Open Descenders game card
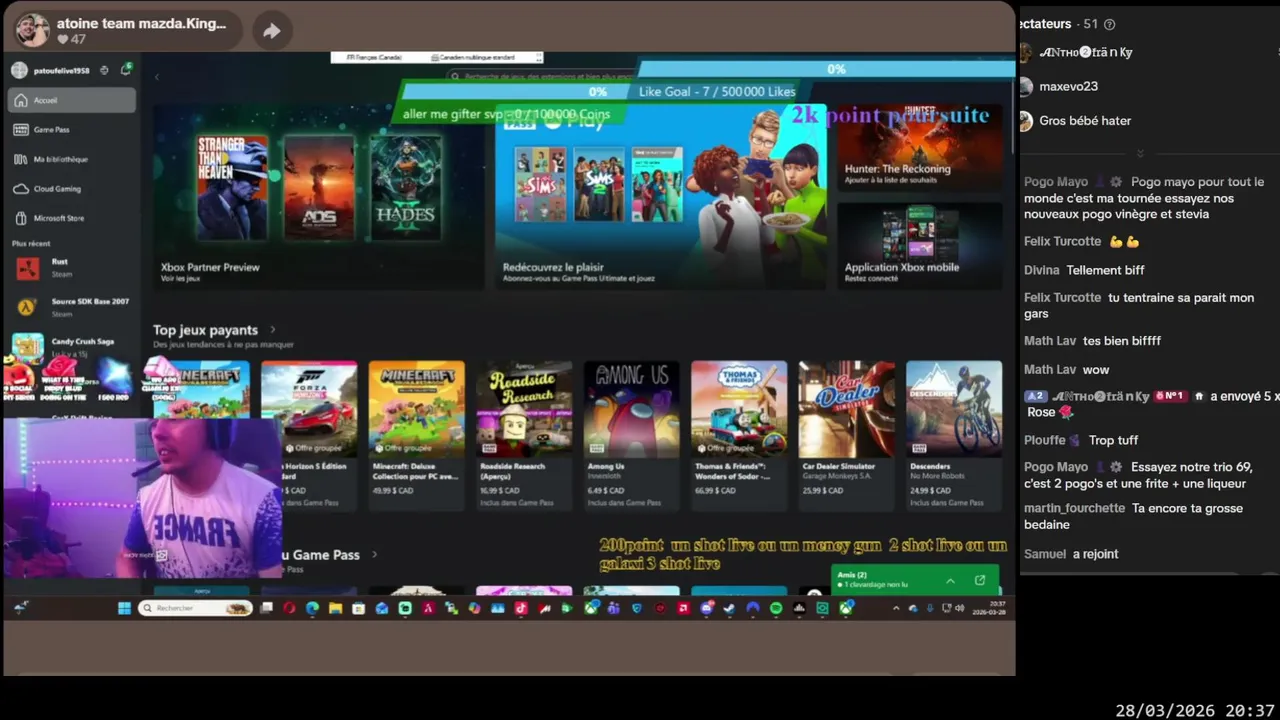 coord(954,435)
